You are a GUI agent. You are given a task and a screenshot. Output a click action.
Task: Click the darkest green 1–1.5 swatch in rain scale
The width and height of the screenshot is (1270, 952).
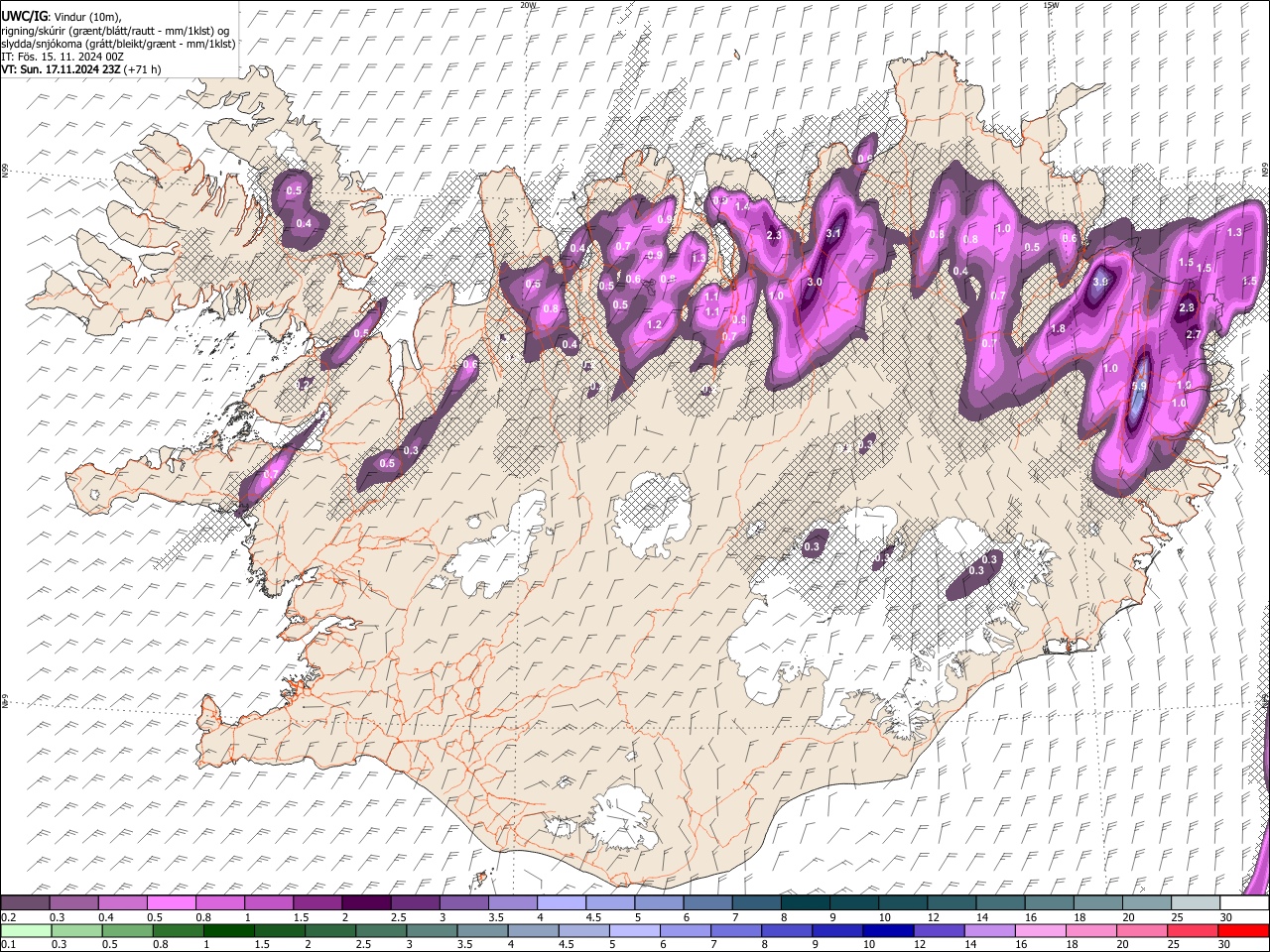228,930
